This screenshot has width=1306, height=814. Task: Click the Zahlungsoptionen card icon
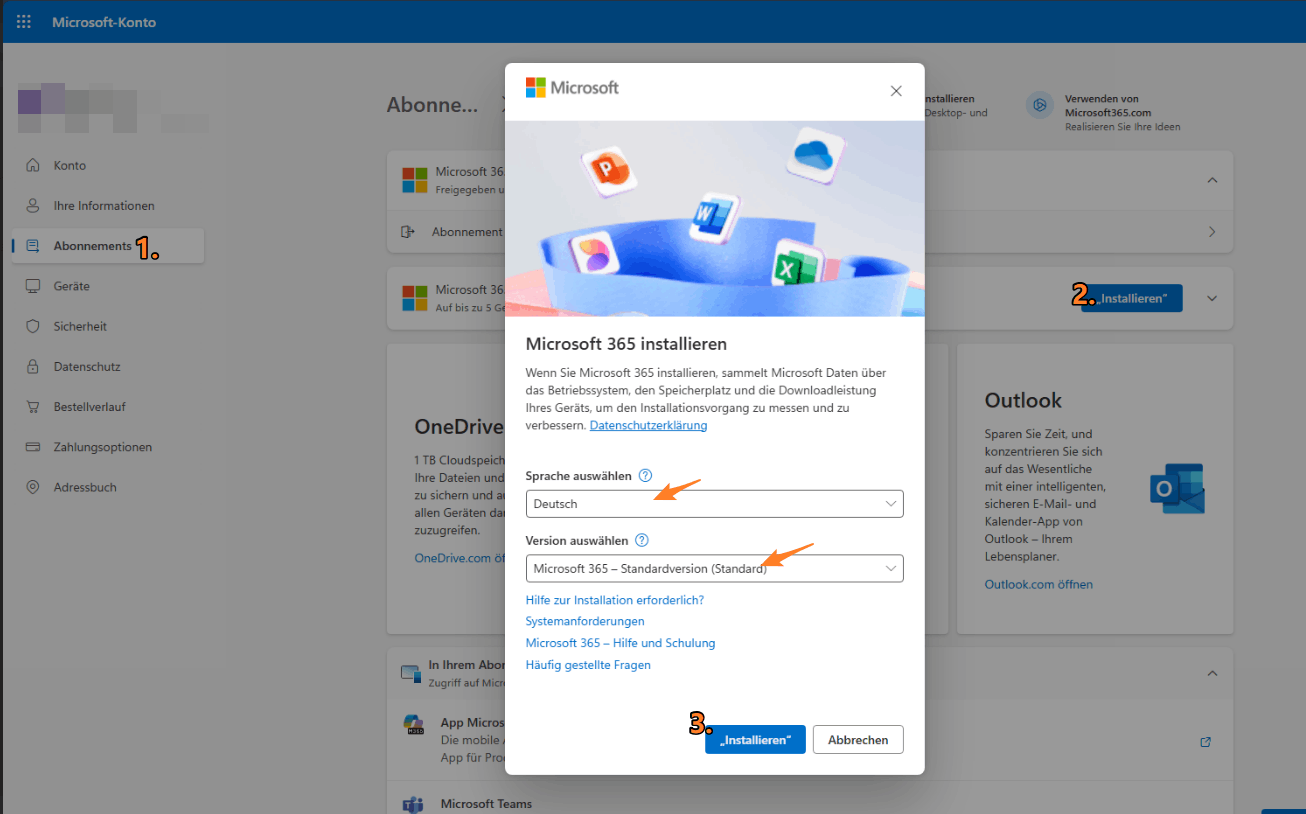[x=33, y=447]
